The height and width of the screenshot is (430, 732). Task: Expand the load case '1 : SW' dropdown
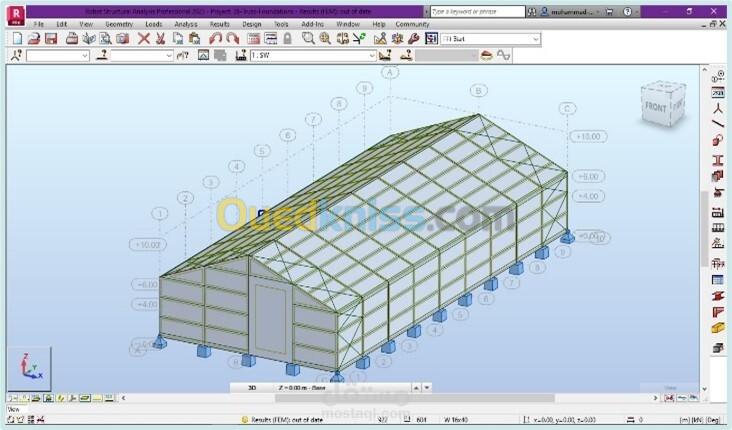(x=371, y=56)
